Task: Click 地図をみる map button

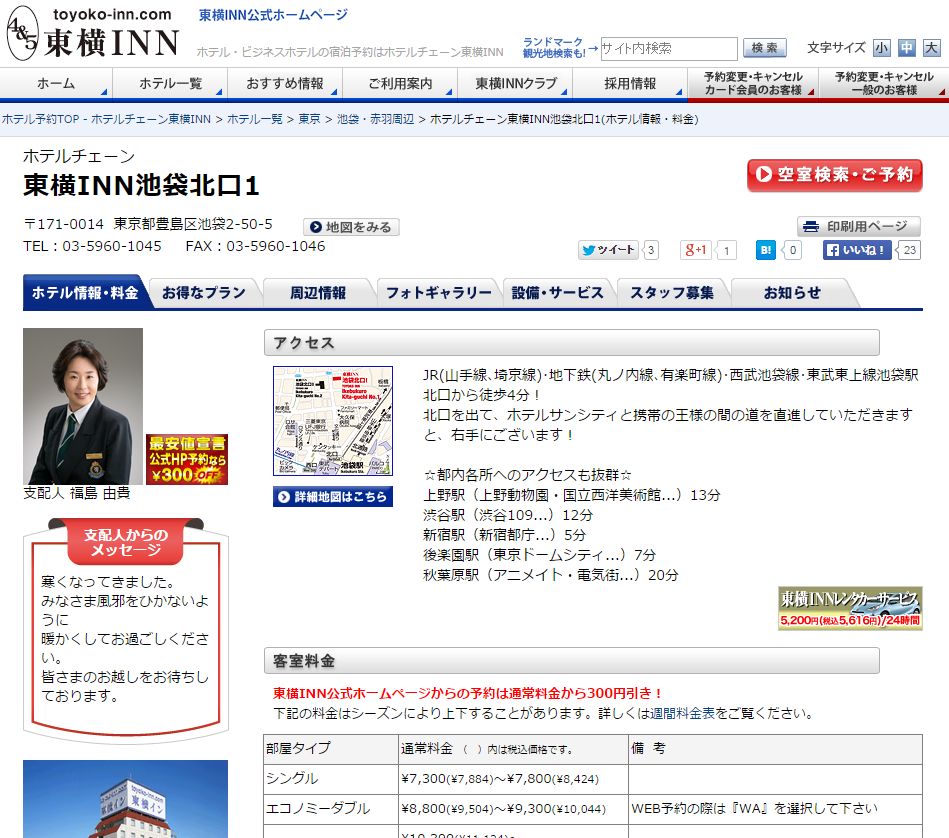Action: (x=351, y=227)
